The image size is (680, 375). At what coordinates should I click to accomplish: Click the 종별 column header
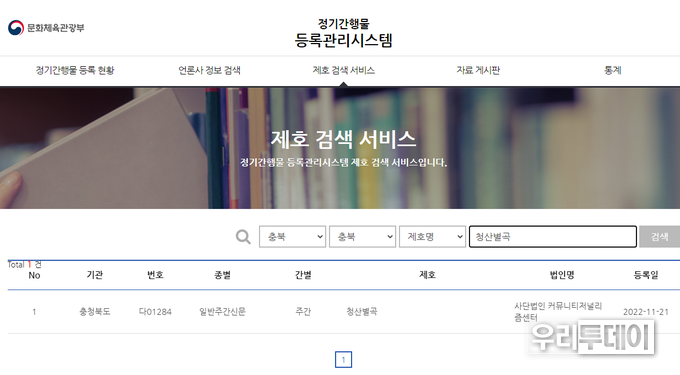(x=222, y=275)
